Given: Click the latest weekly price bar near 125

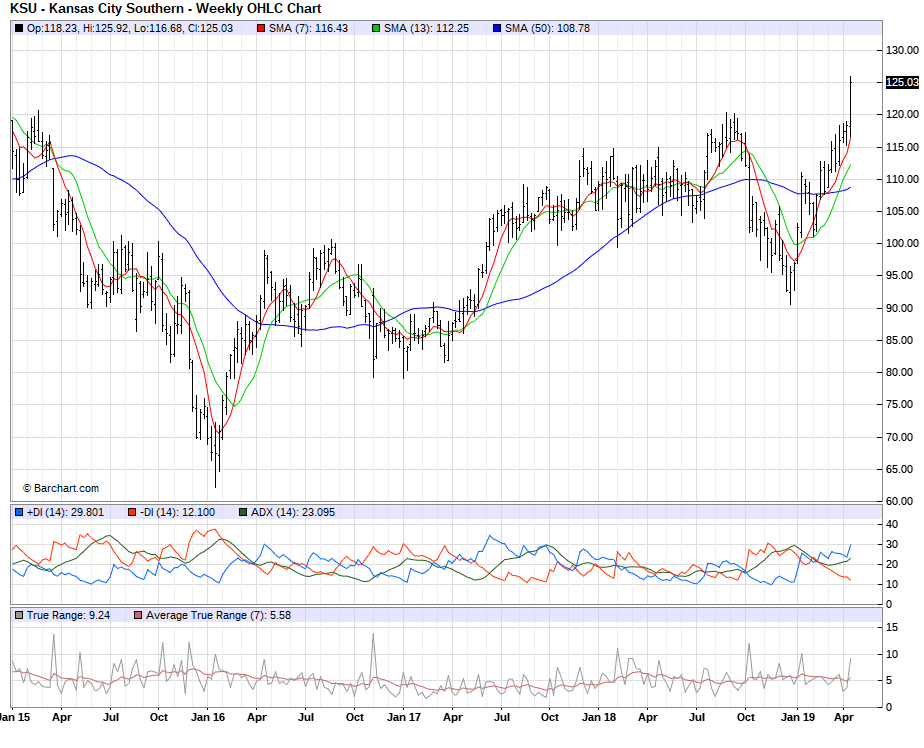Looking at the screenshot, I should coord(850,107).
